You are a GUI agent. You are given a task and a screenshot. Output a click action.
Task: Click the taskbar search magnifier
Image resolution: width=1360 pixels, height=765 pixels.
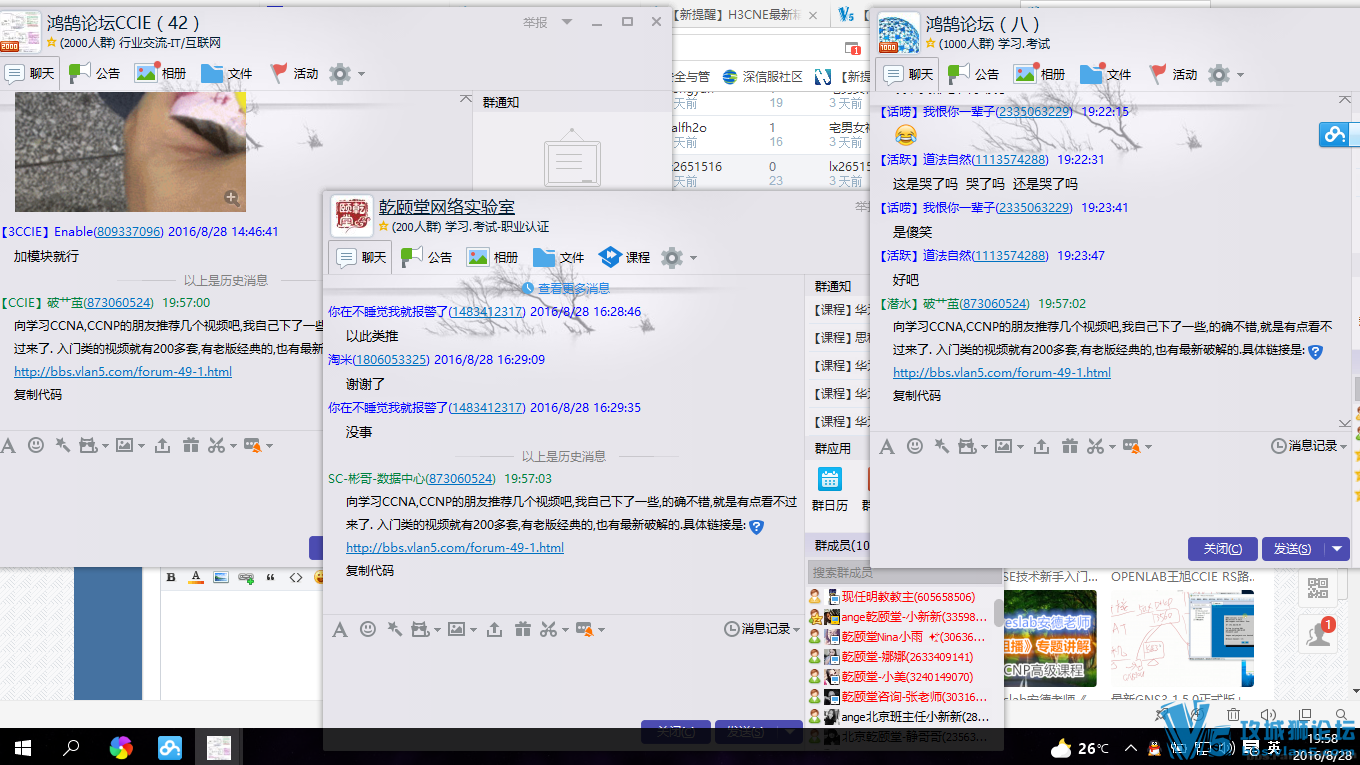tap(71, 747)
